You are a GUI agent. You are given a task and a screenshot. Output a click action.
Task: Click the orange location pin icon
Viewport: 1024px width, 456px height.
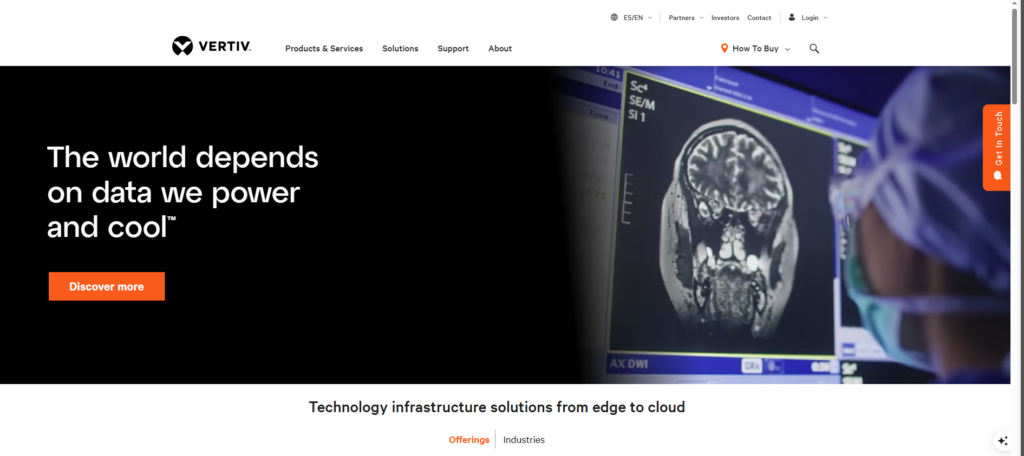coord(723,48)
